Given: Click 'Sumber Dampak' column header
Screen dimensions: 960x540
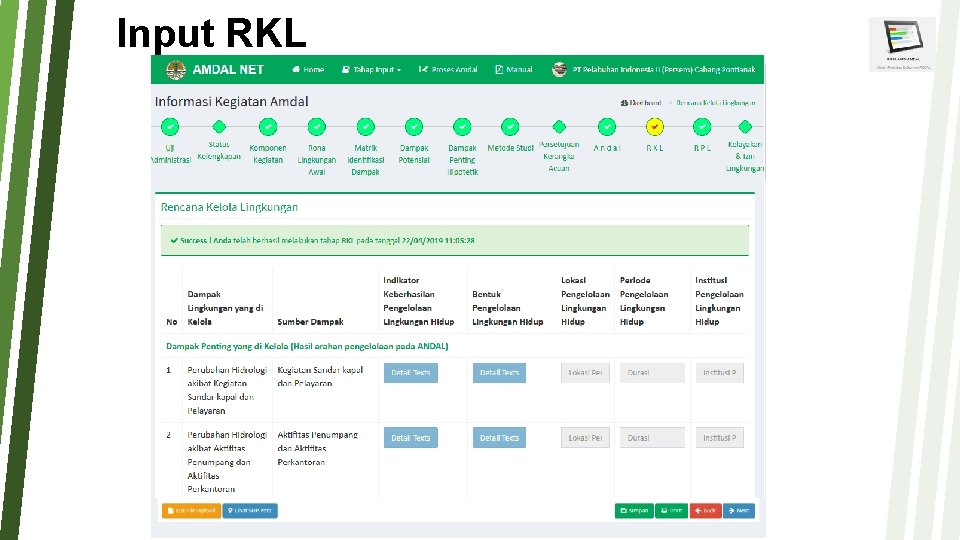Looking at the screenshot, I should coord(310,322).
